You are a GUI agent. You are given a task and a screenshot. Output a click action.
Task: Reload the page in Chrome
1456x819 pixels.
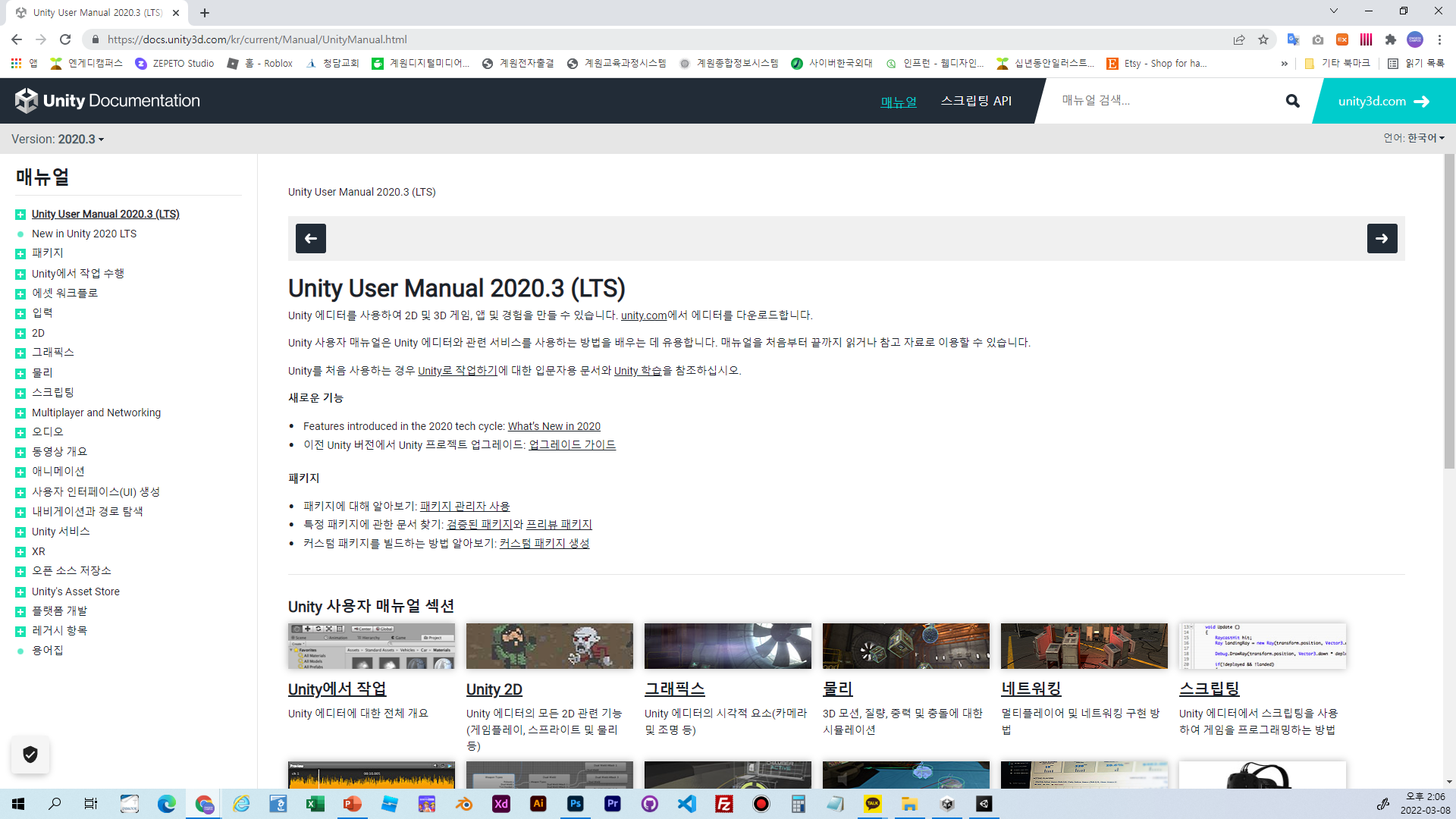coord(65,39)
